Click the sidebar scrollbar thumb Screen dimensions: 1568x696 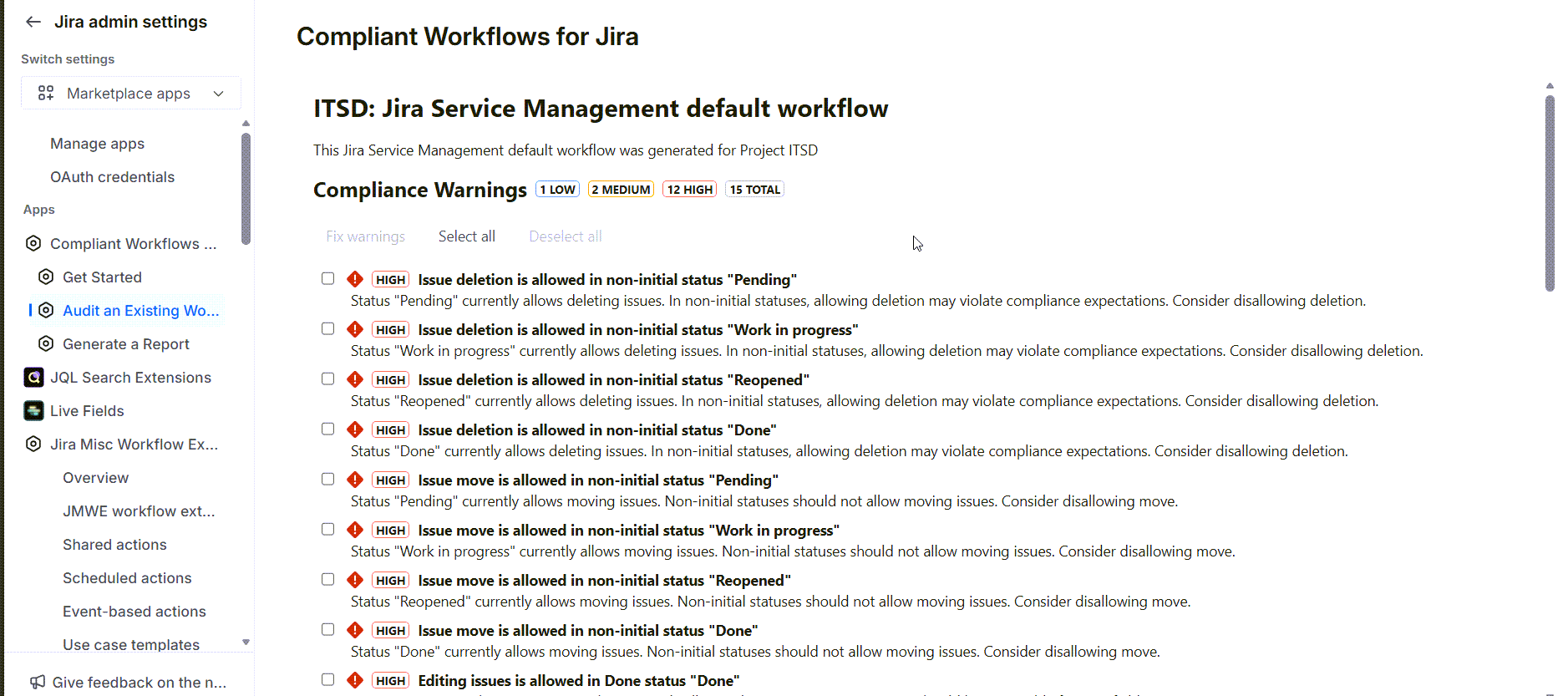[246, 189]
